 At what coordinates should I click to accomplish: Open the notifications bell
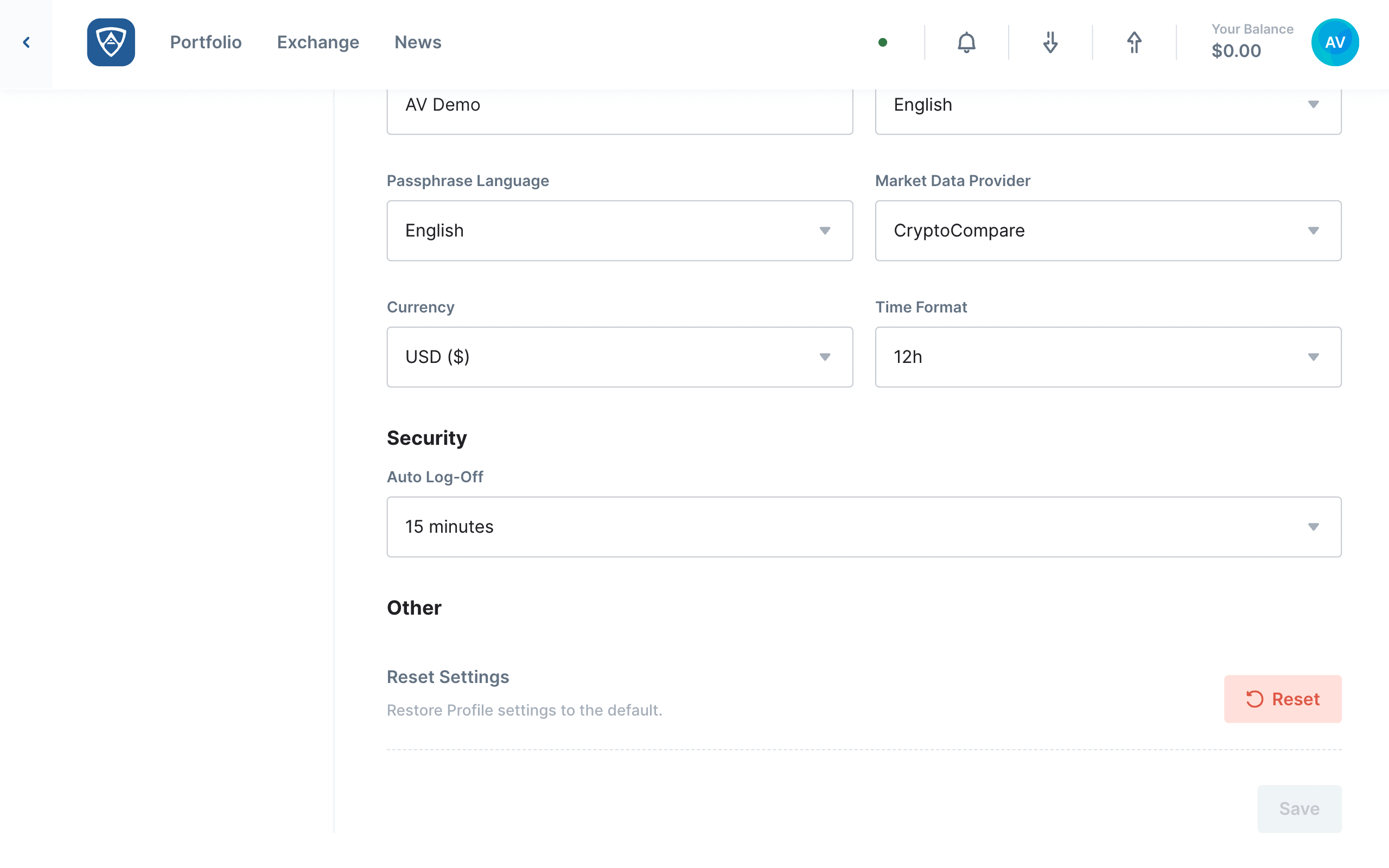pos(966,42)
